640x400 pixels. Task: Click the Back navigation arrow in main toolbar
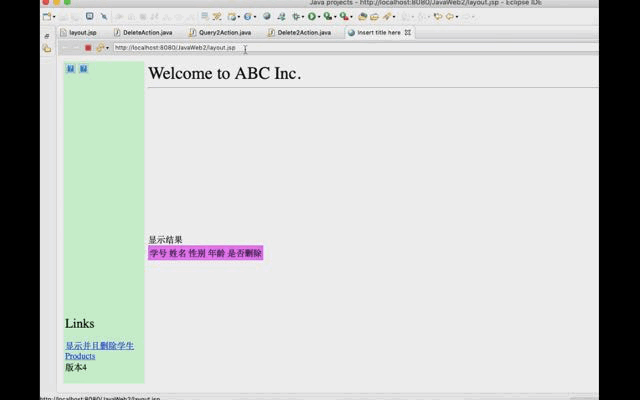(x=450, y=16)
